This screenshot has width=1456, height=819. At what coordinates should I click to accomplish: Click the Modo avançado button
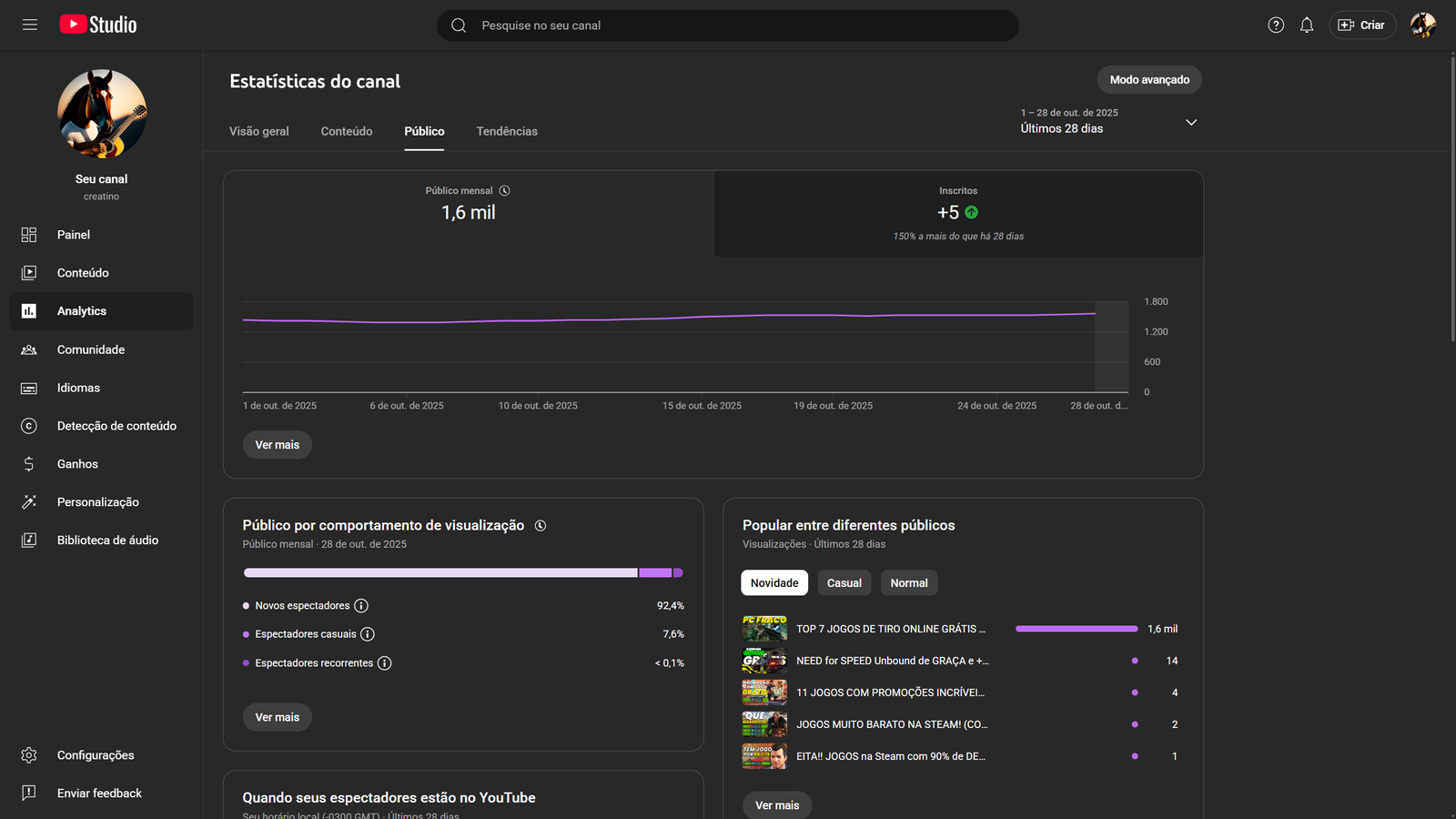pyautogui.click(x=1148, y=80)
